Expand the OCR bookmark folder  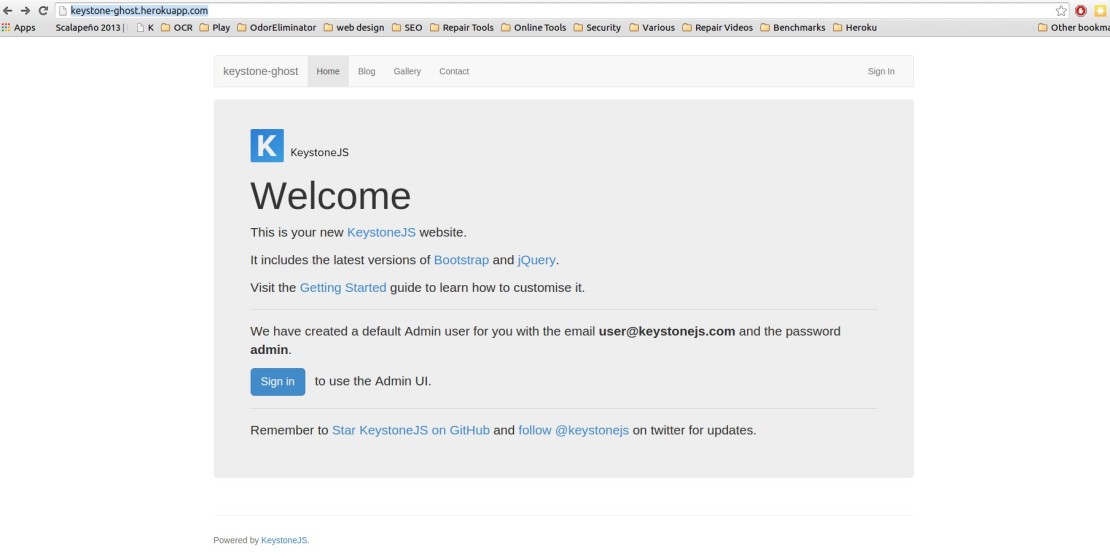pos(177,28)
